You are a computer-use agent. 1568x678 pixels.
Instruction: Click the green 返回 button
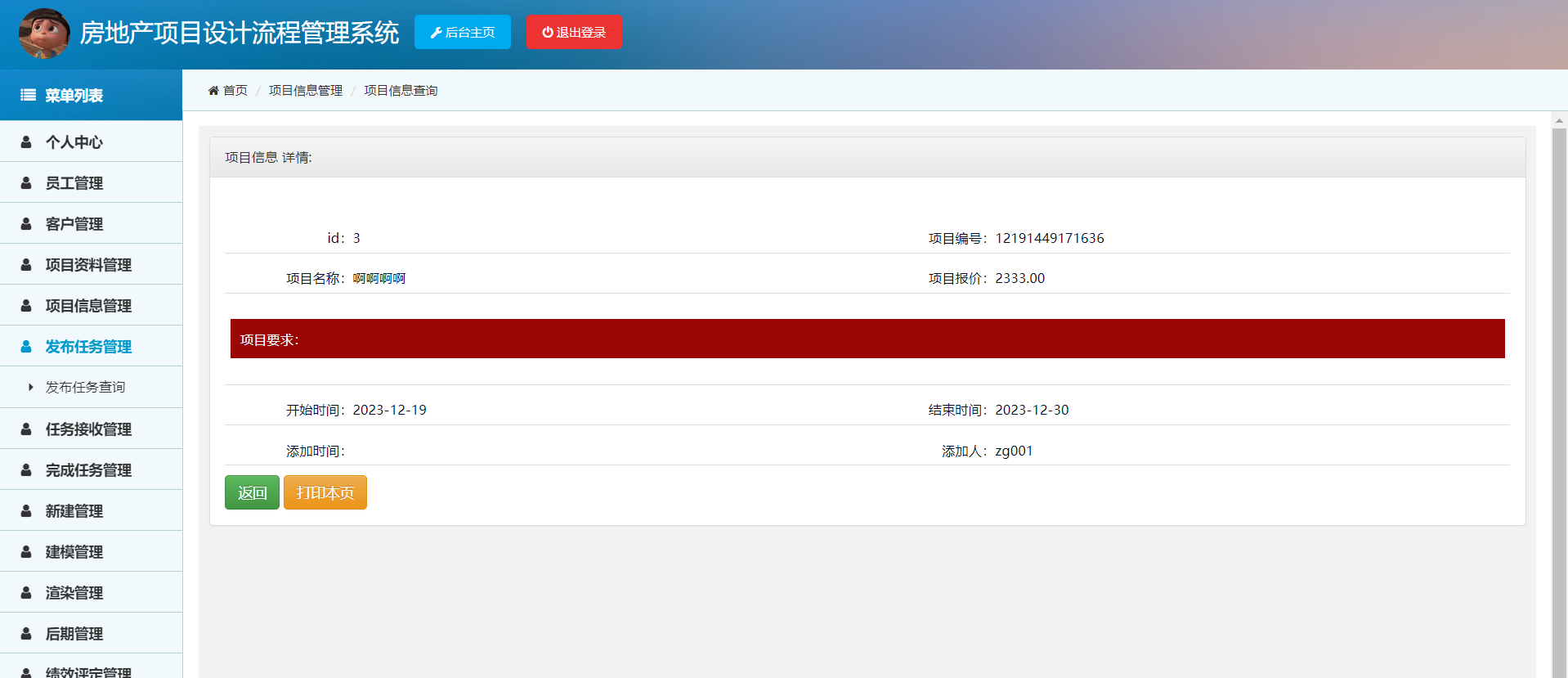click(252, 492)
